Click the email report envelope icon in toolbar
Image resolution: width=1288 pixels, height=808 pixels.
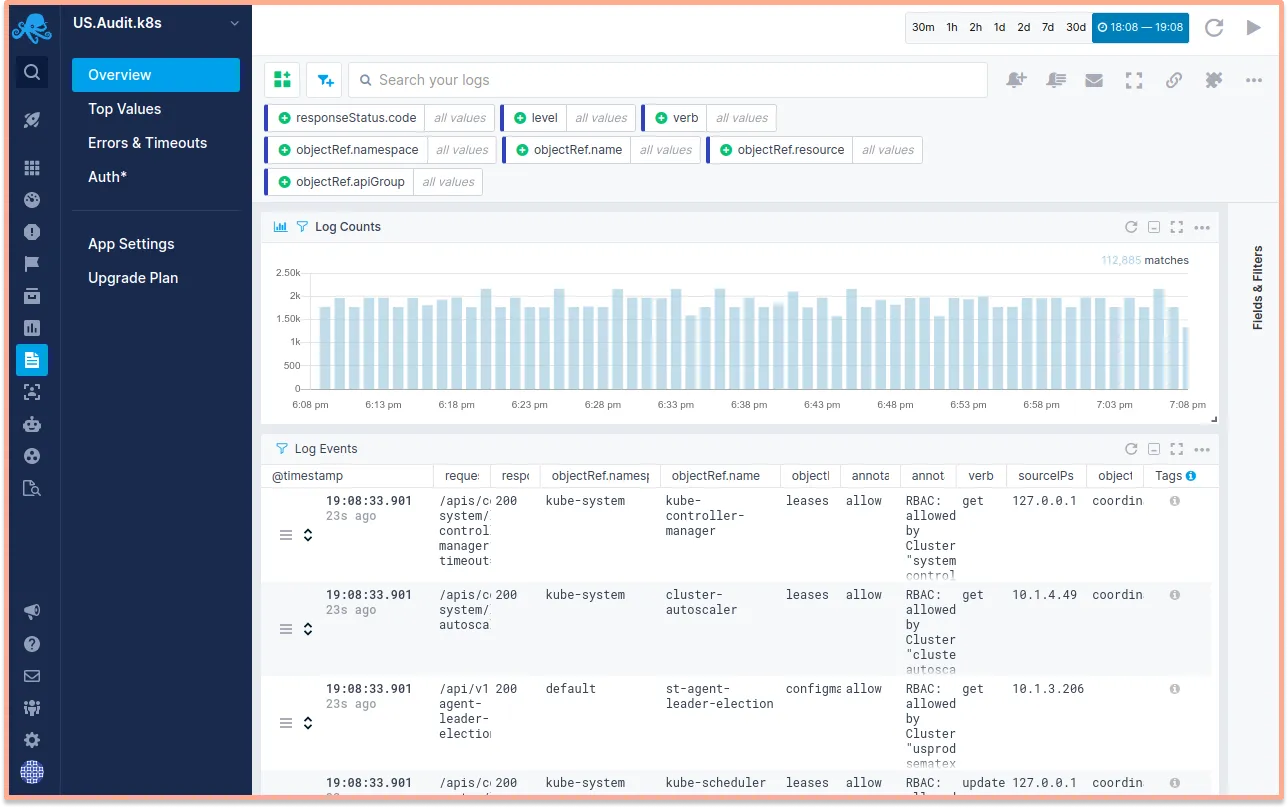click(1094, 80)
